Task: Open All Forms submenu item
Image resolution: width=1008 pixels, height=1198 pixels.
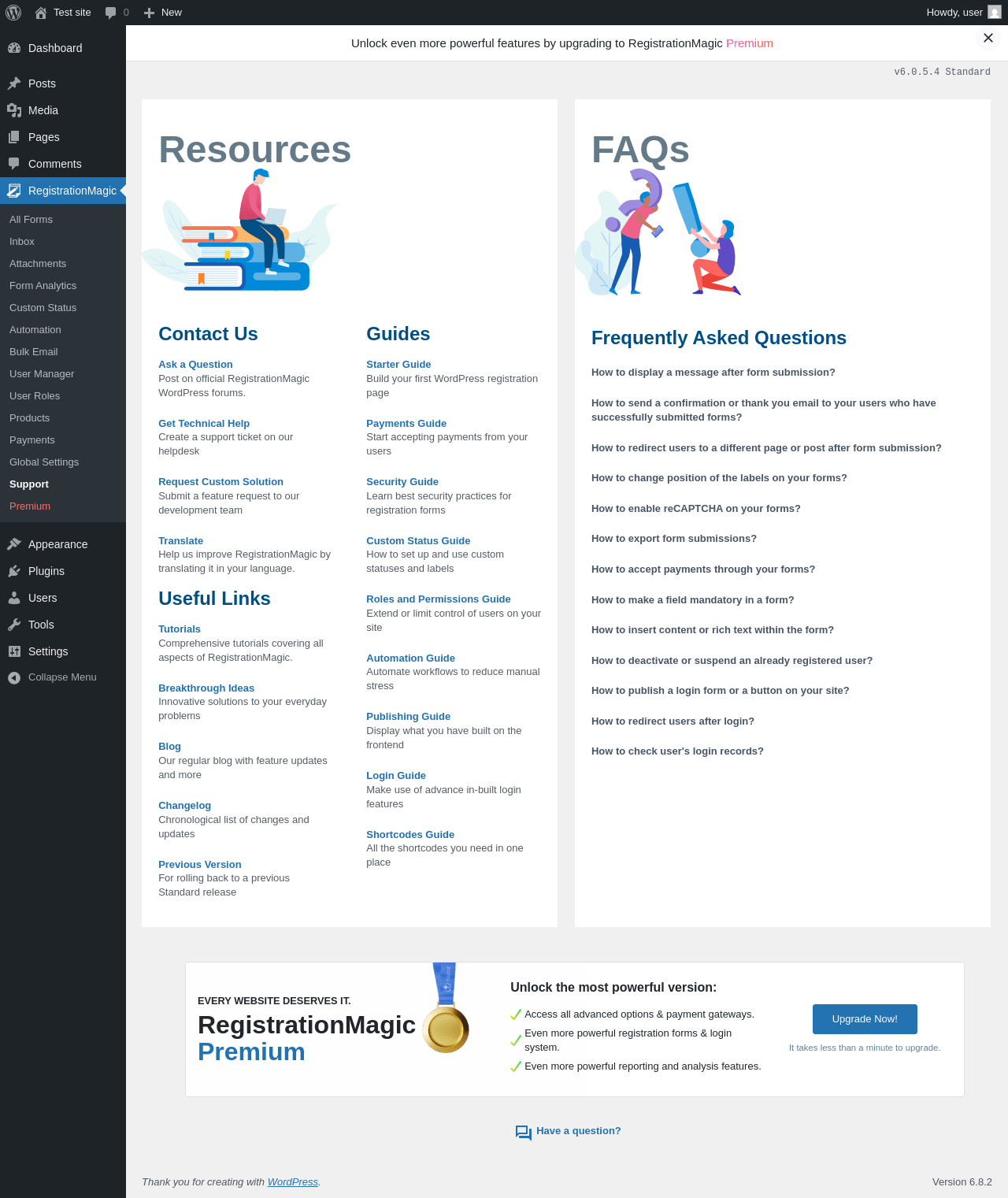Action: 31,220
